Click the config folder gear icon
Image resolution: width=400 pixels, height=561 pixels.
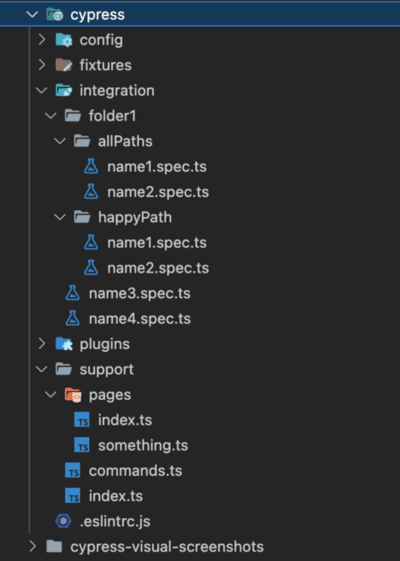pos(64,40)
